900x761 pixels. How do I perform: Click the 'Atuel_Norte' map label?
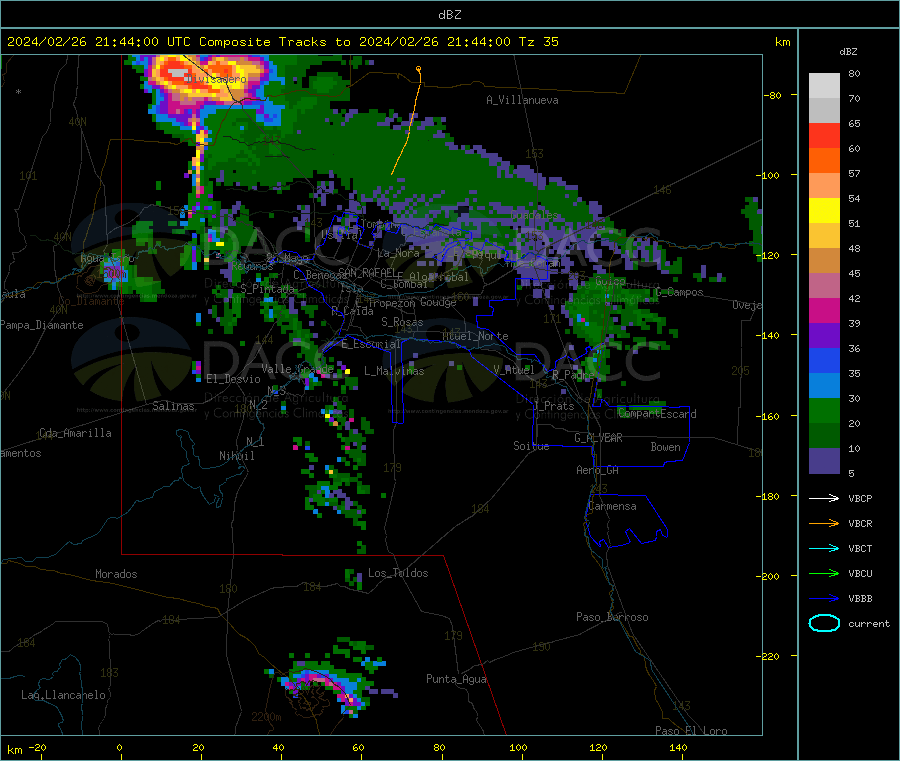click(475, 336)
